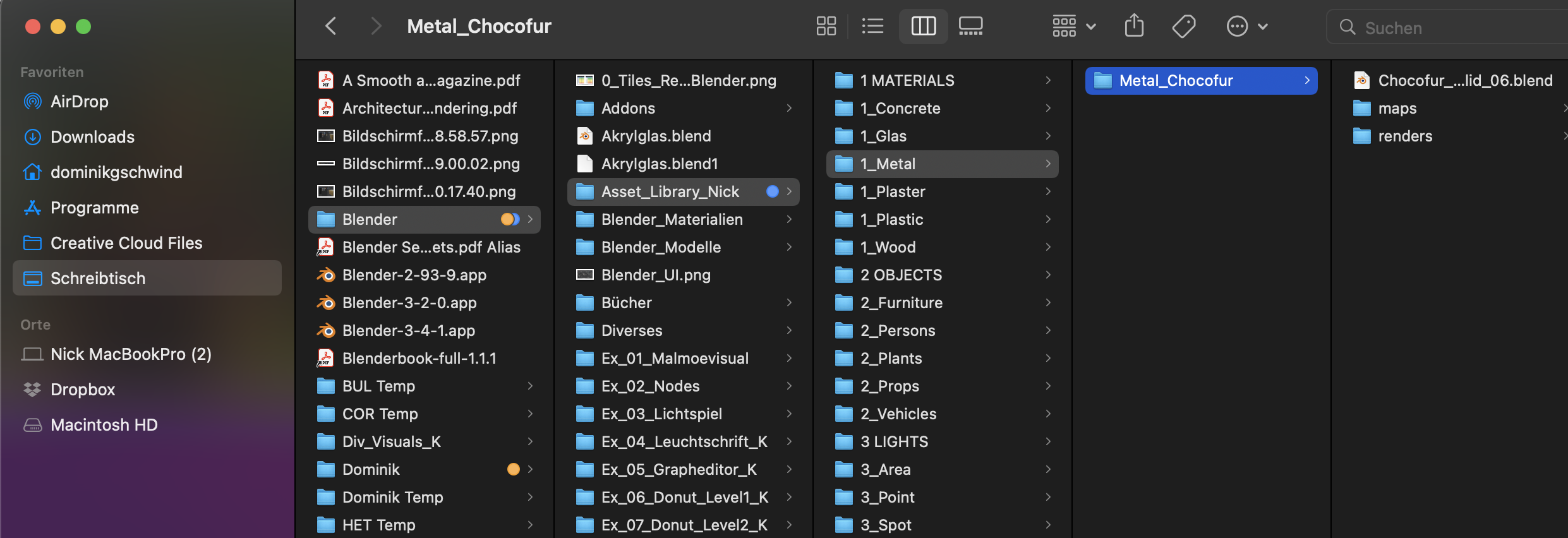Open Creative Cloud Files in sidebar

pyautogui.click(x=126, y=243)
